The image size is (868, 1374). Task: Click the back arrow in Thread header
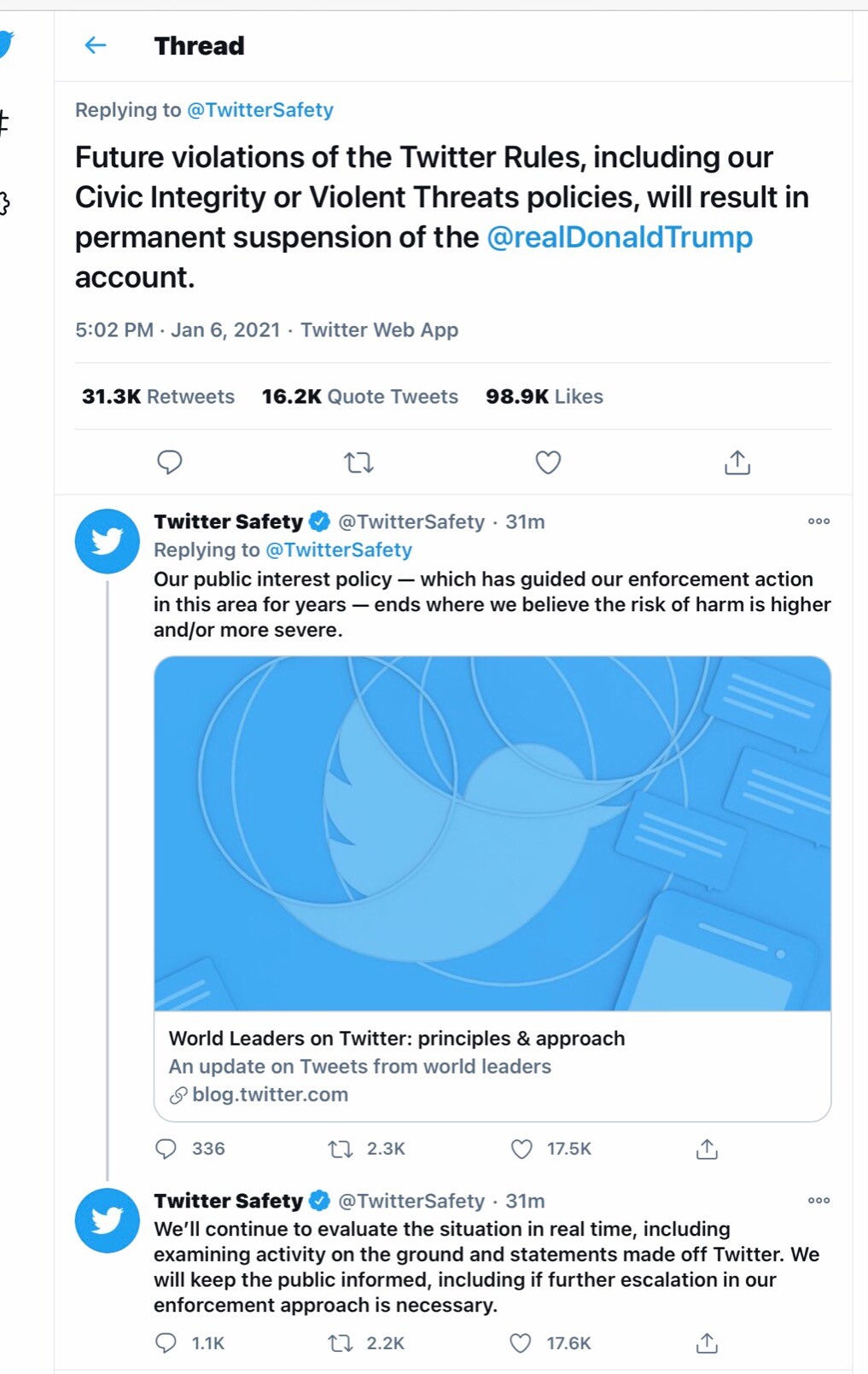click(x=96, y=45)
